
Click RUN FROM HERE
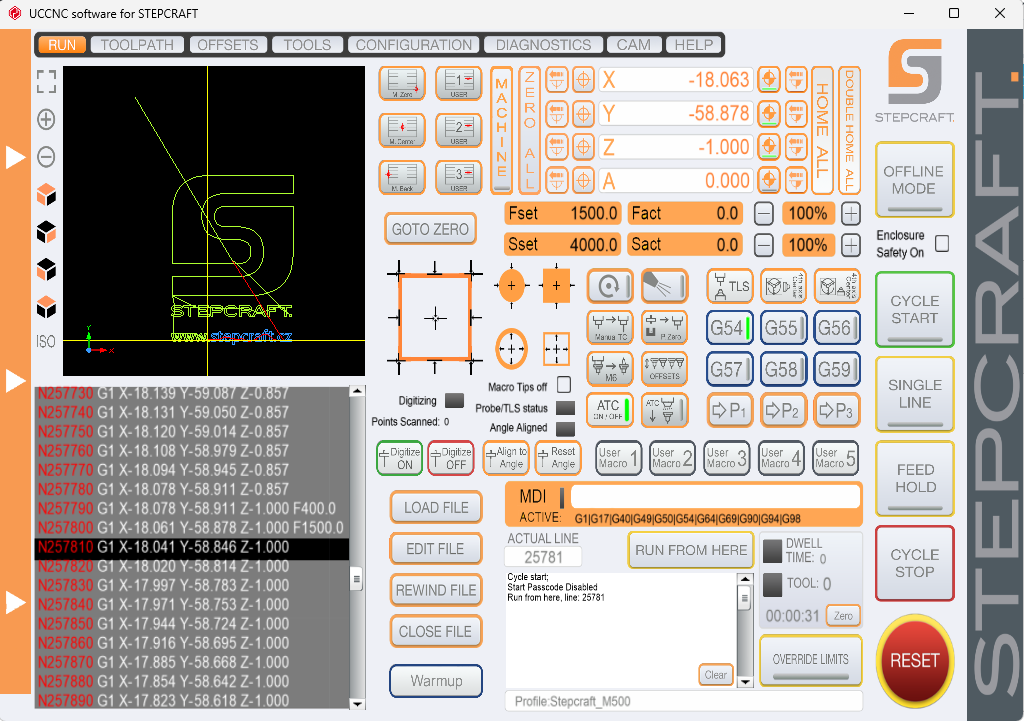691,551
